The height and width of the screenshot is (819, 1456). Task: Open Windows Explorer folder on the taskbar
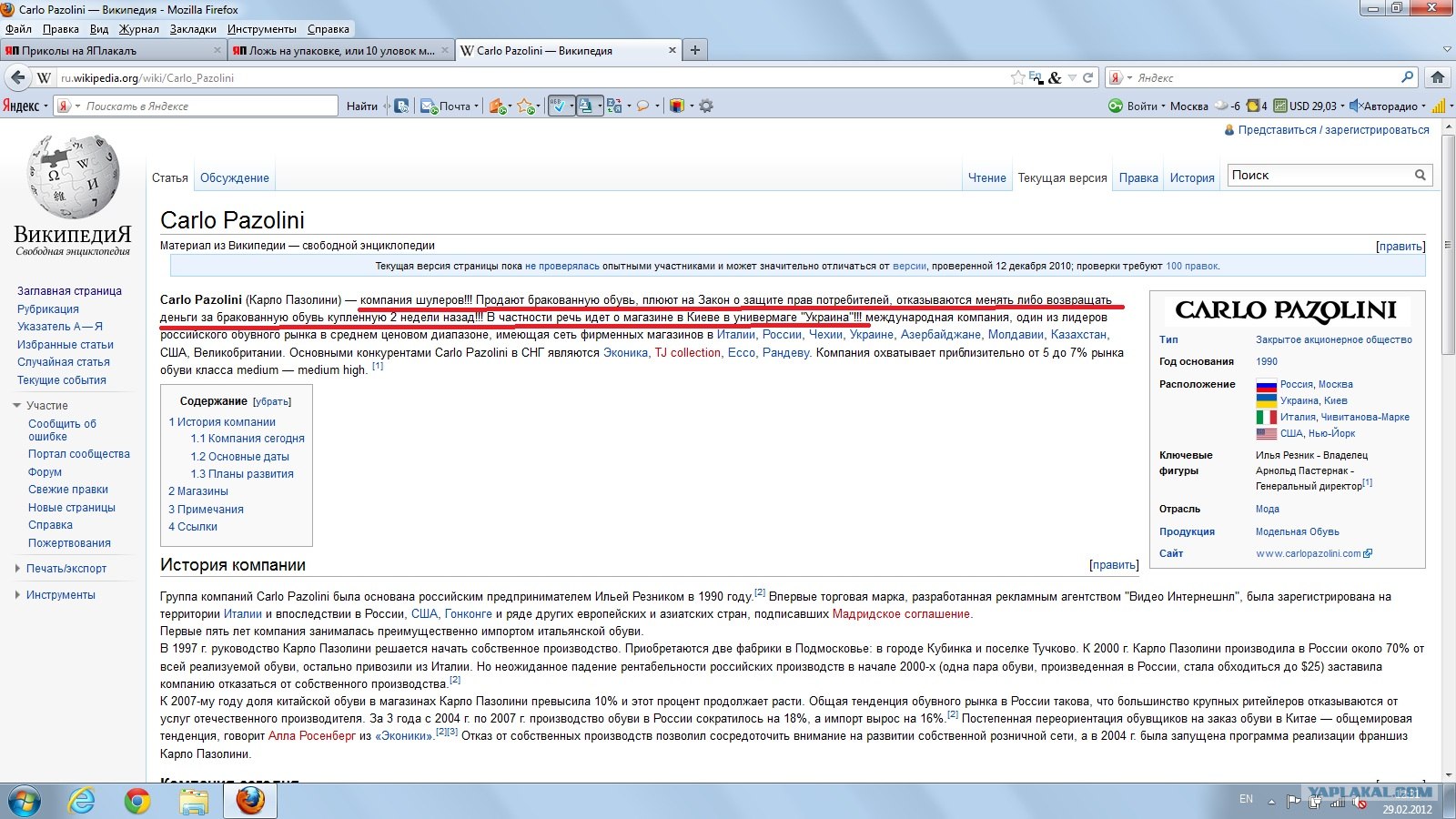pyautogui.click(x=194, y=801)
